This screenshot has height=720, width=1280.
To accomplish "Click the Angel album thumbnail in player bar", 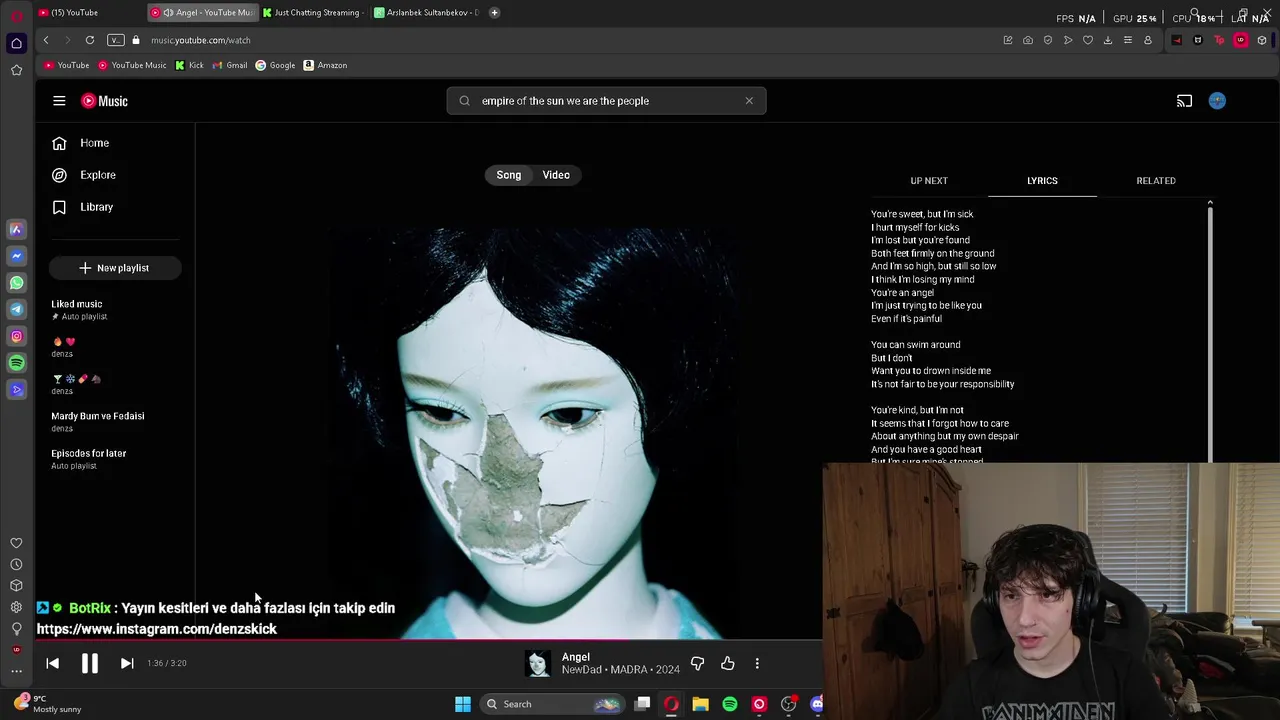I will click(538, 664).
